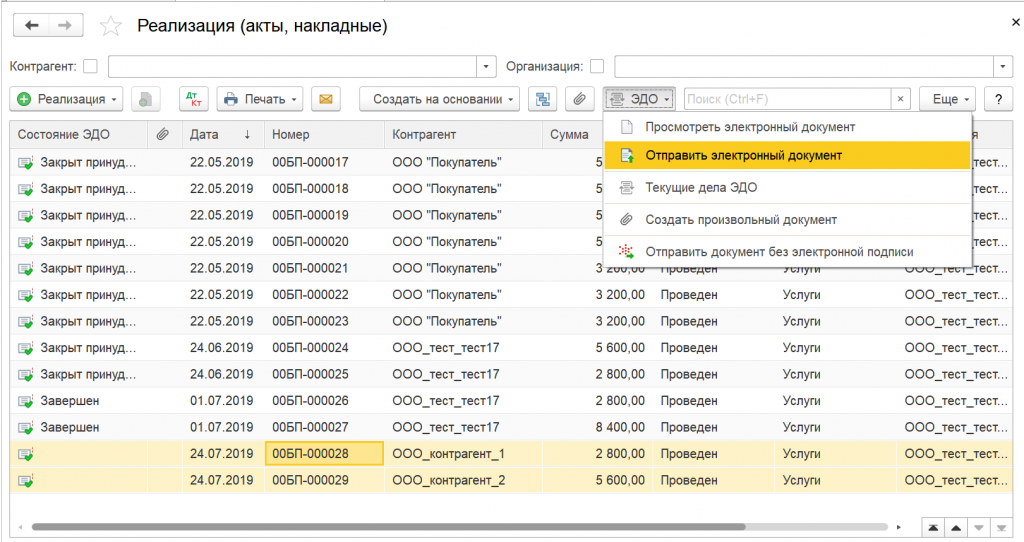Clear the search field with the x button
The image size is (1024, 542).
point(900,99)
